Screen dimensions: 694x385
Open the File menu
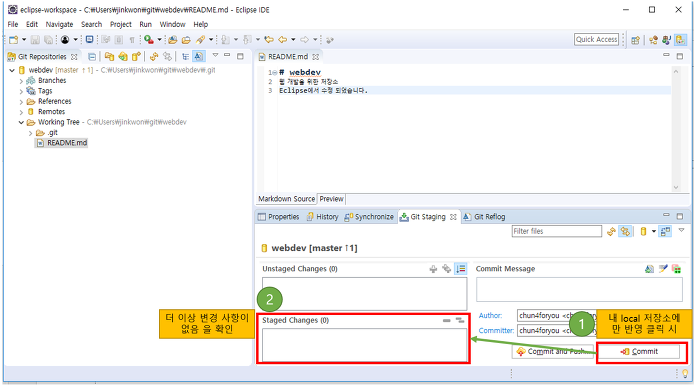pos(13,24)
